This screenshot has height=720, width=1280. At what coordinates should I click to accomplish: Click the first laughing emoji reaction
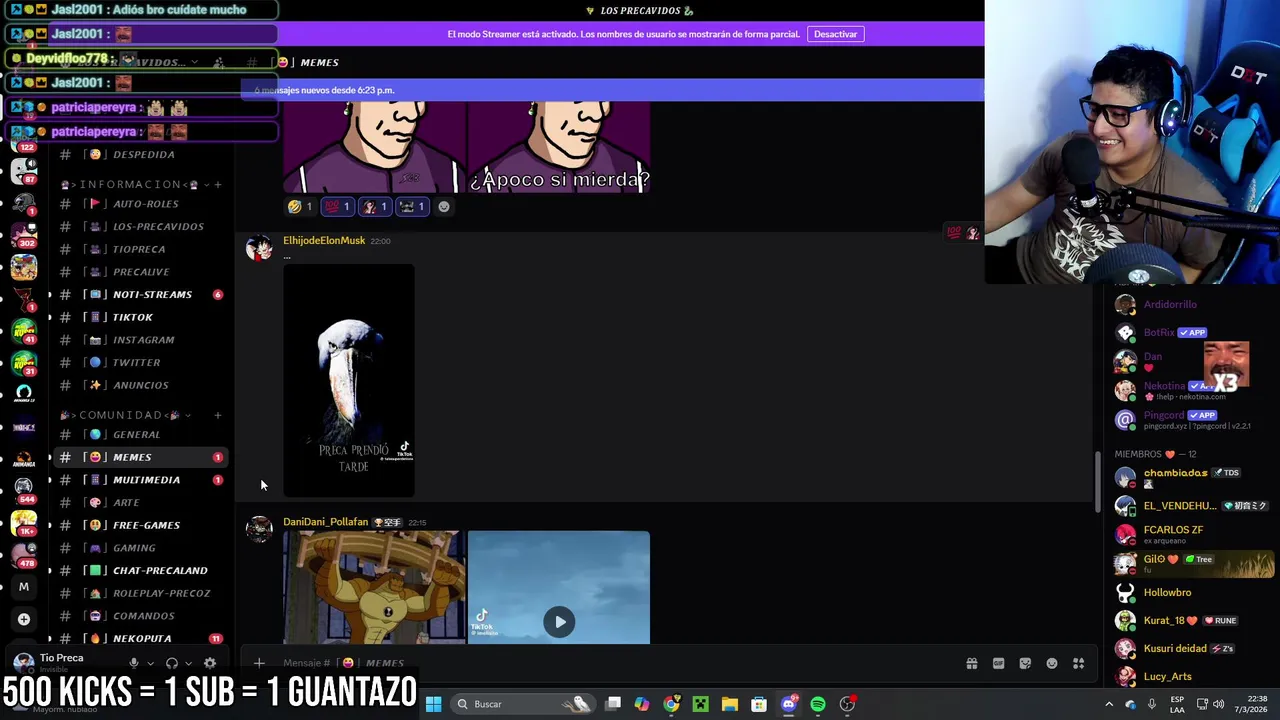click(300, 207)
